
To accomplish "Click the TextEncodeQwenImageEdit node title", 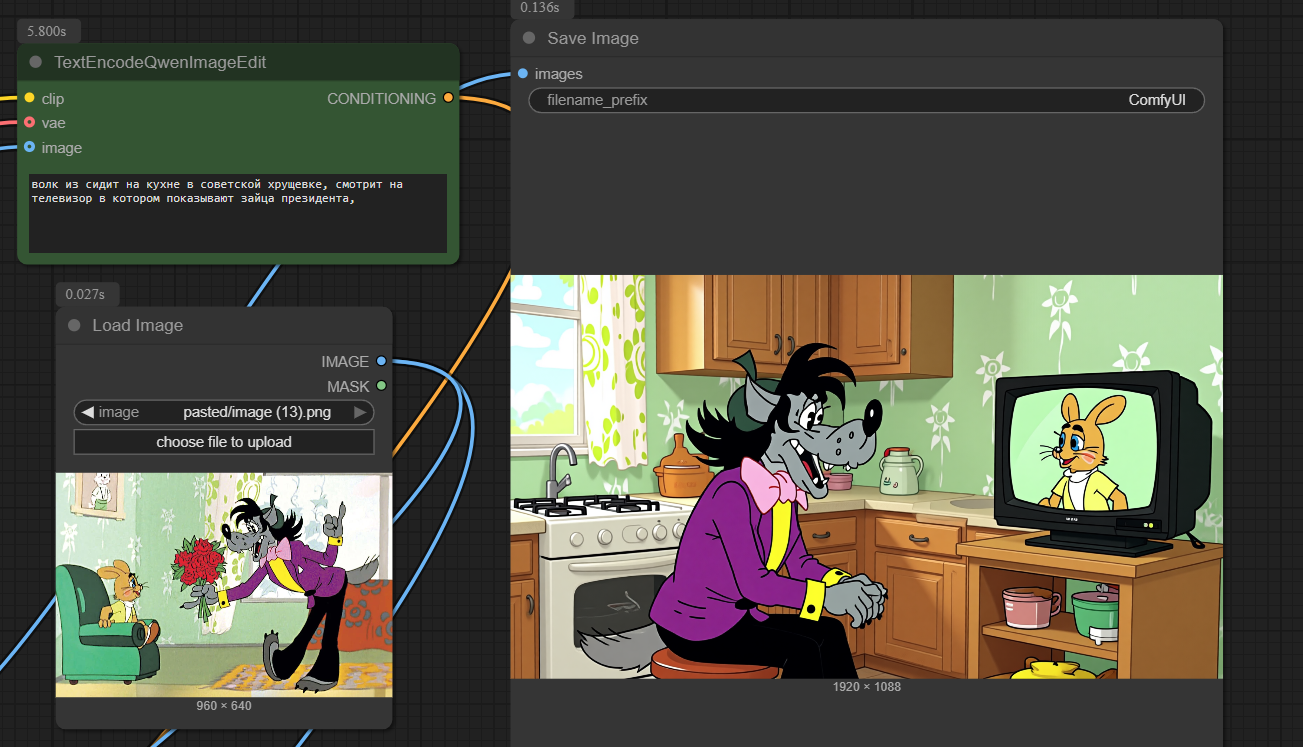I will (160, 62).
